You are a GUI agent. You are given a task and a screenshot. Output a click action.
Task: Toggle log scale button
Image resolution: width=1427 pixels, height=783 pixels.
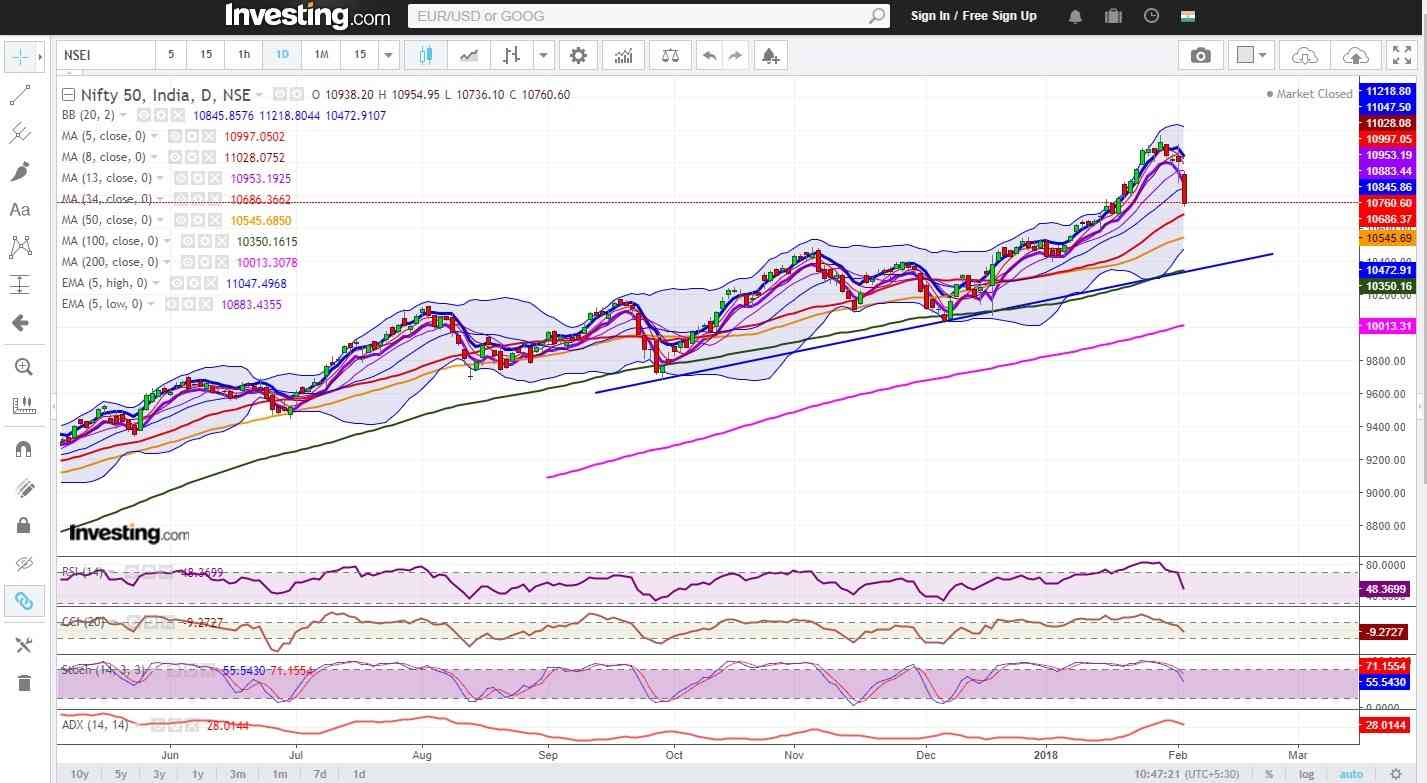pyautogui.click(x=1306, y=774)
